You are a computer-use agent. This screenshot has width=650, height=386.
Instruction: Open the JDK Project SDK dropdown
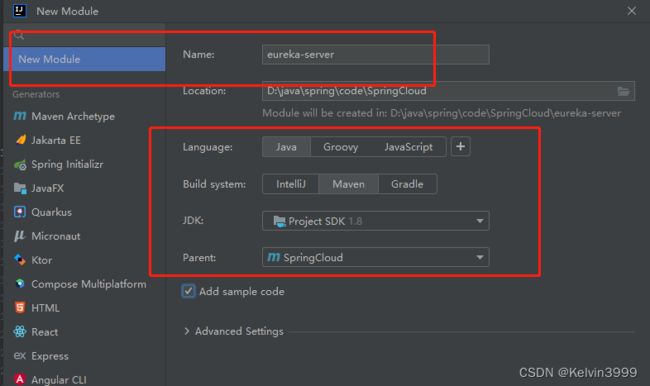click(376, 221)
